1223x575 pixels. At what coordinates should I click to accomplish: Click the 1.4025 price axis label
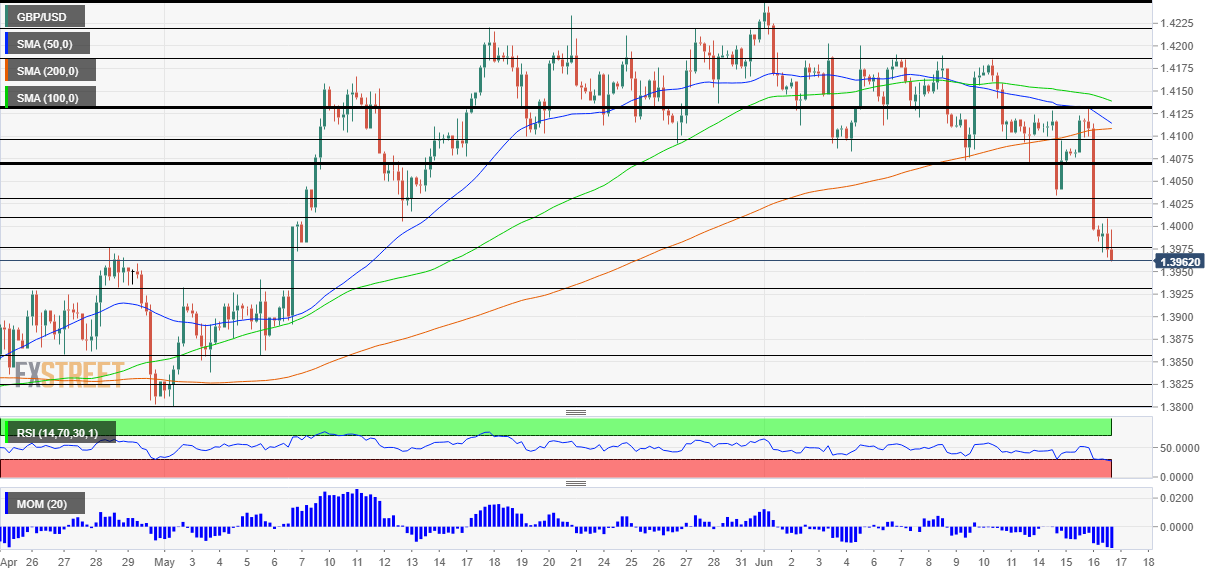coord(1176,204)
